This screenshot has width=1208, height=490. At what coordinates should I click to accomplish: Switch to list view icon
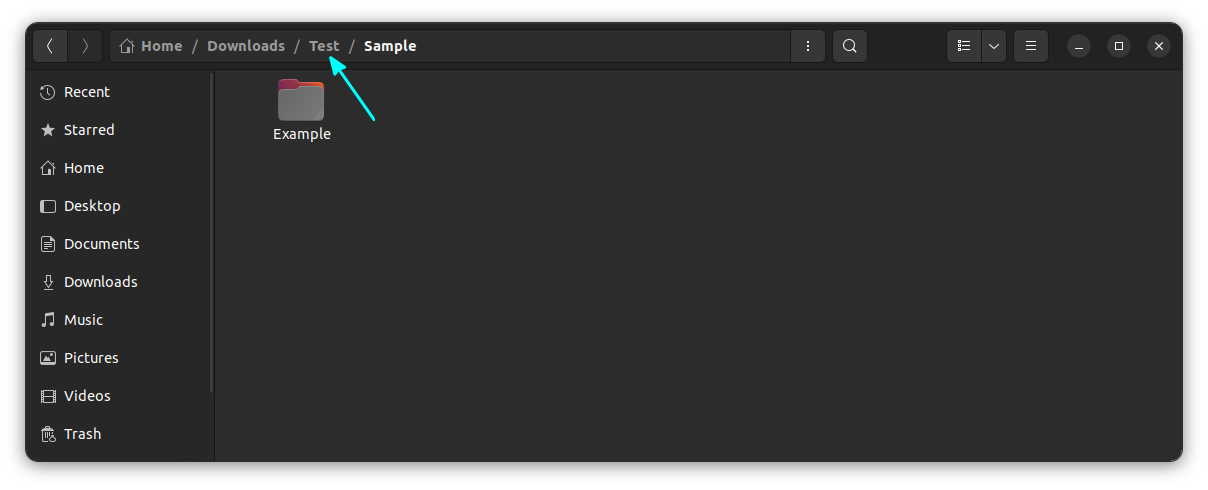(x=964, y=46)
